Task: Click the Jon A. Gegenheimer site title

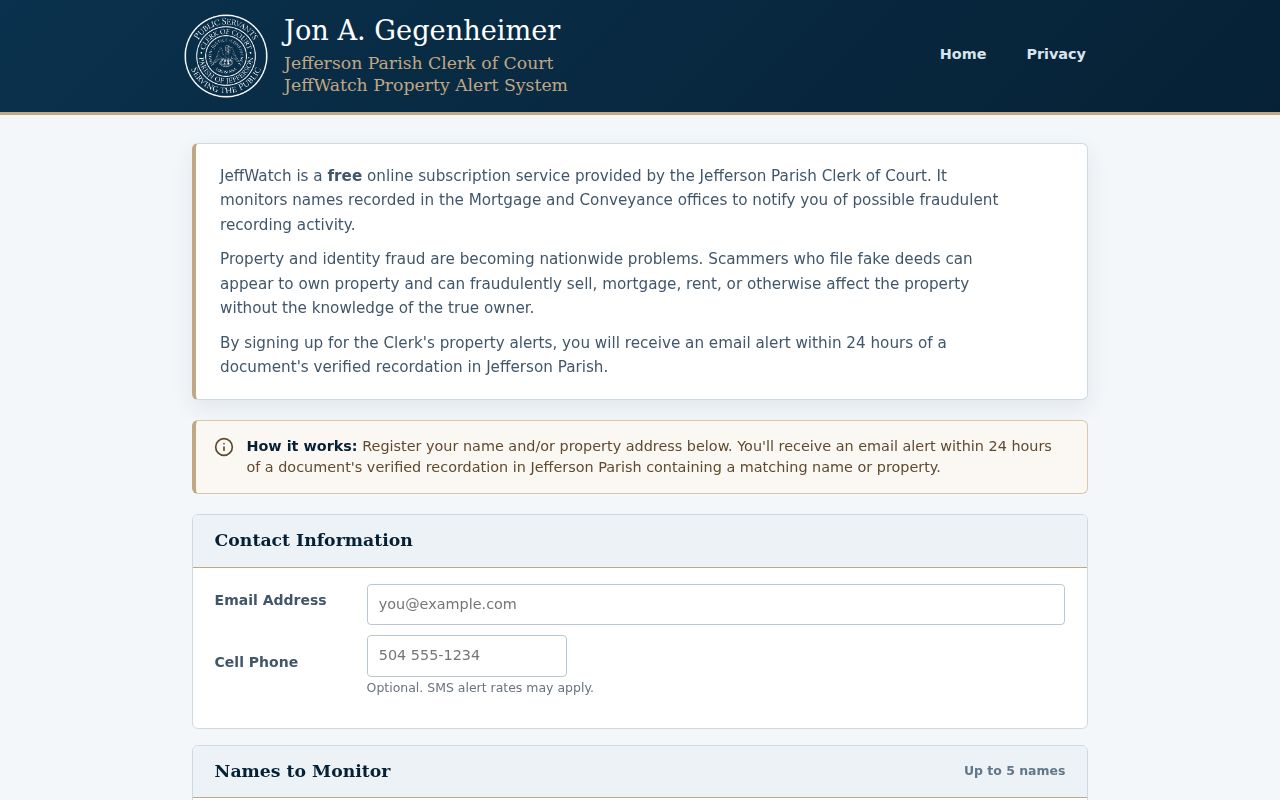Action: 422,30
